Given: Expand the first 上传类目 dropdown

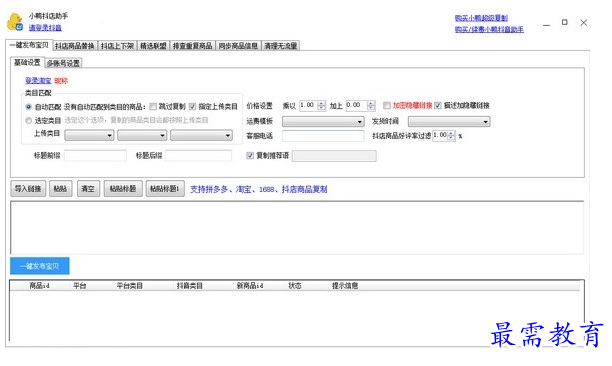Looking at the screenshot, I should click(89, 135).
